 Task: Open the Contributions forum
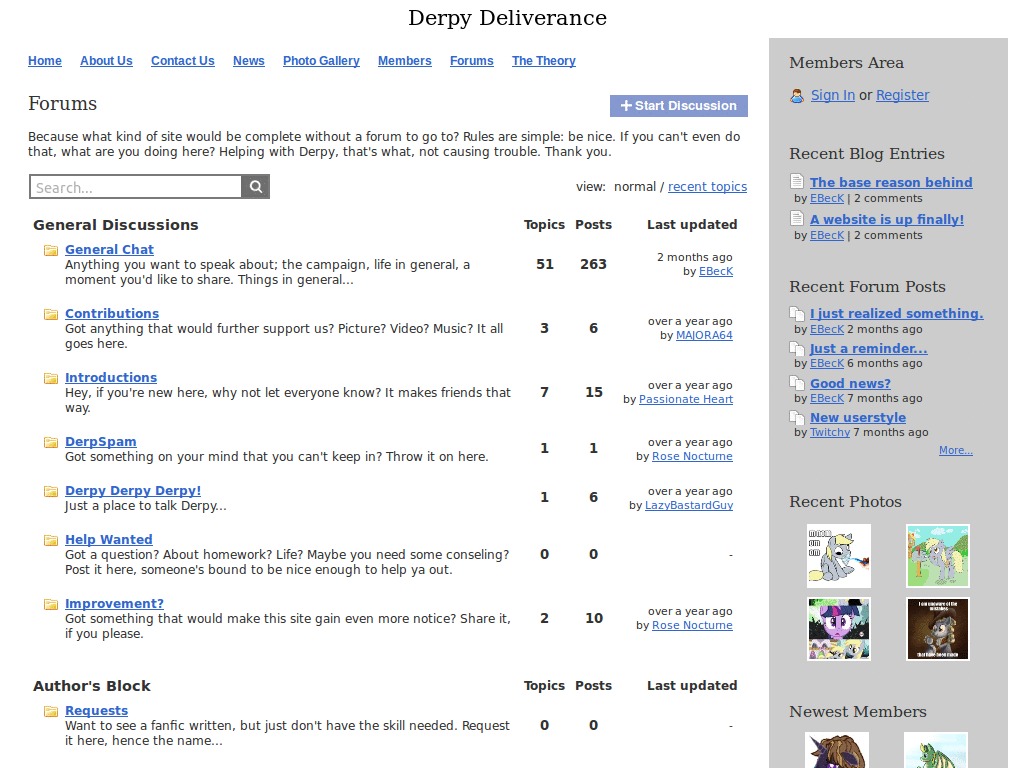coord(112,313)
